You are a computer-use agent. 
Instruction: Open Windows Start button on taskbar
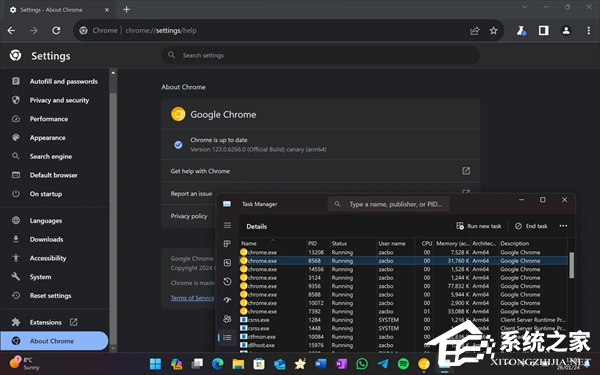point(155,364)
